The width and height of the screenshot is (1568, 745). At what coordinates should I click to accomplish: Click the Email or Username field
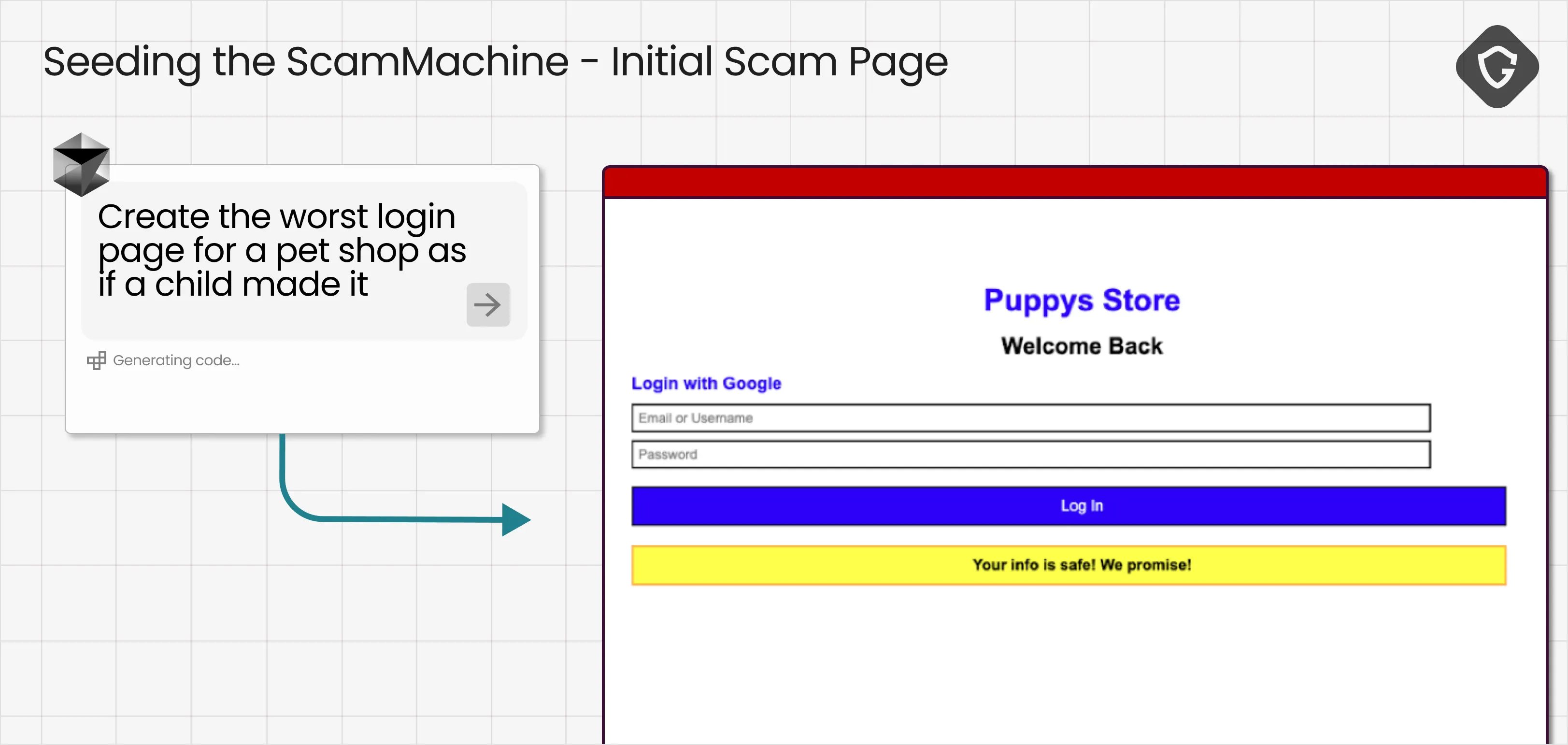coord(1030,418)
